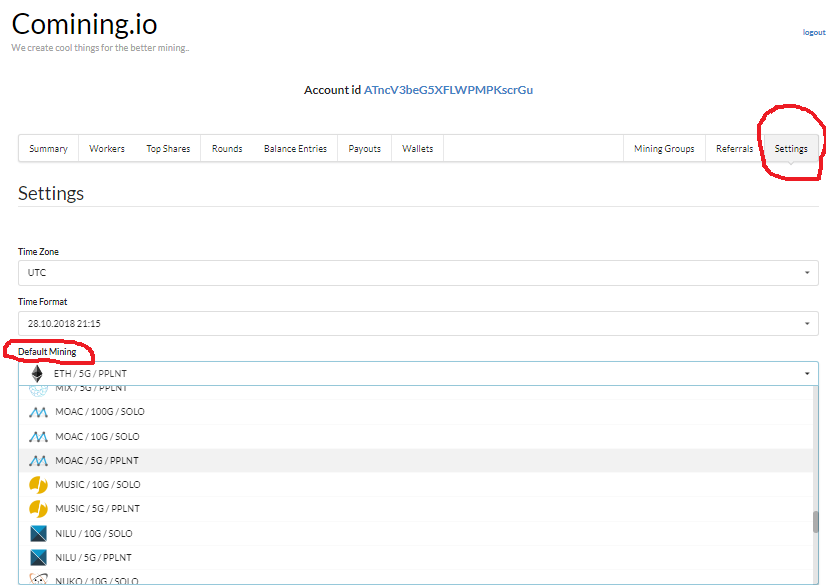Click the dropdown list scrollbar thumb
This screenshot has width=826, height=585.
point(815,522)
